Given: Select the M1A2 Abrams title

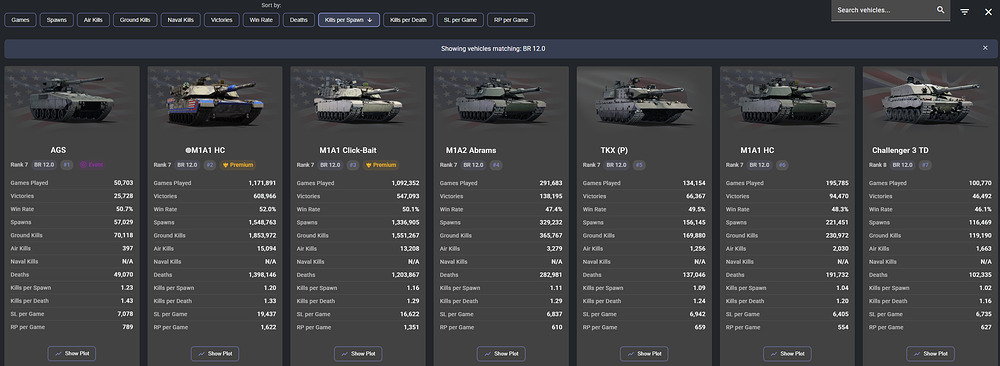Looking at the screenshot, I should point(471,150).
